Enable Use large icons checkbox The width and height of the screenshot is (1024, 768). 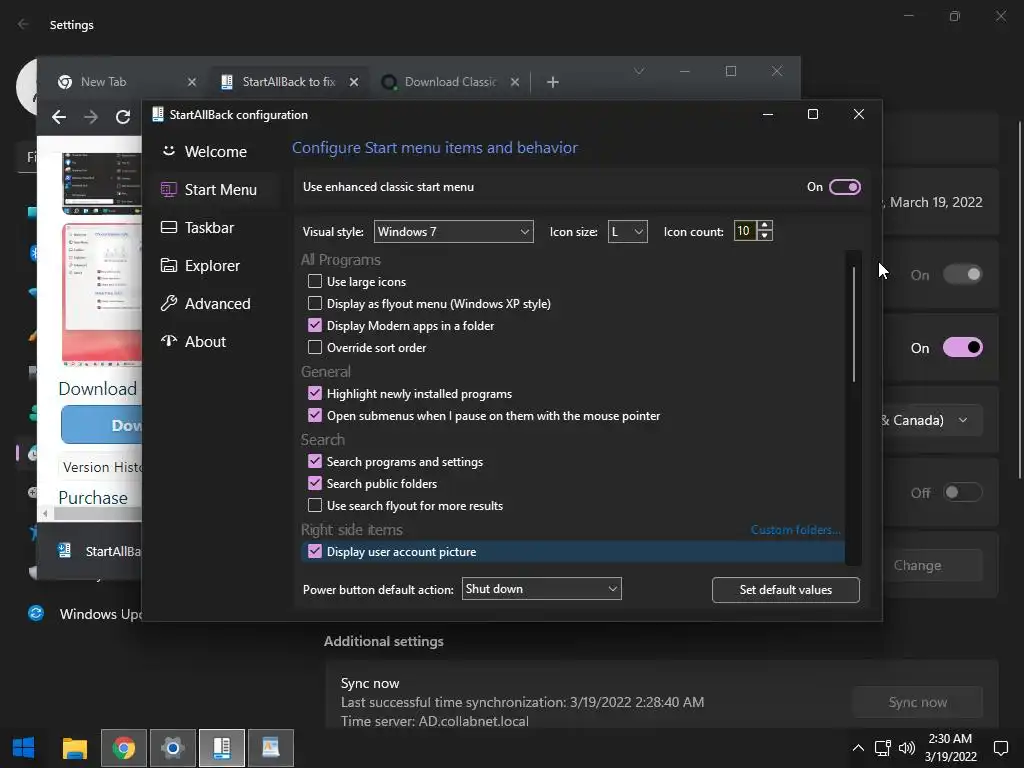tap(315, 281)
